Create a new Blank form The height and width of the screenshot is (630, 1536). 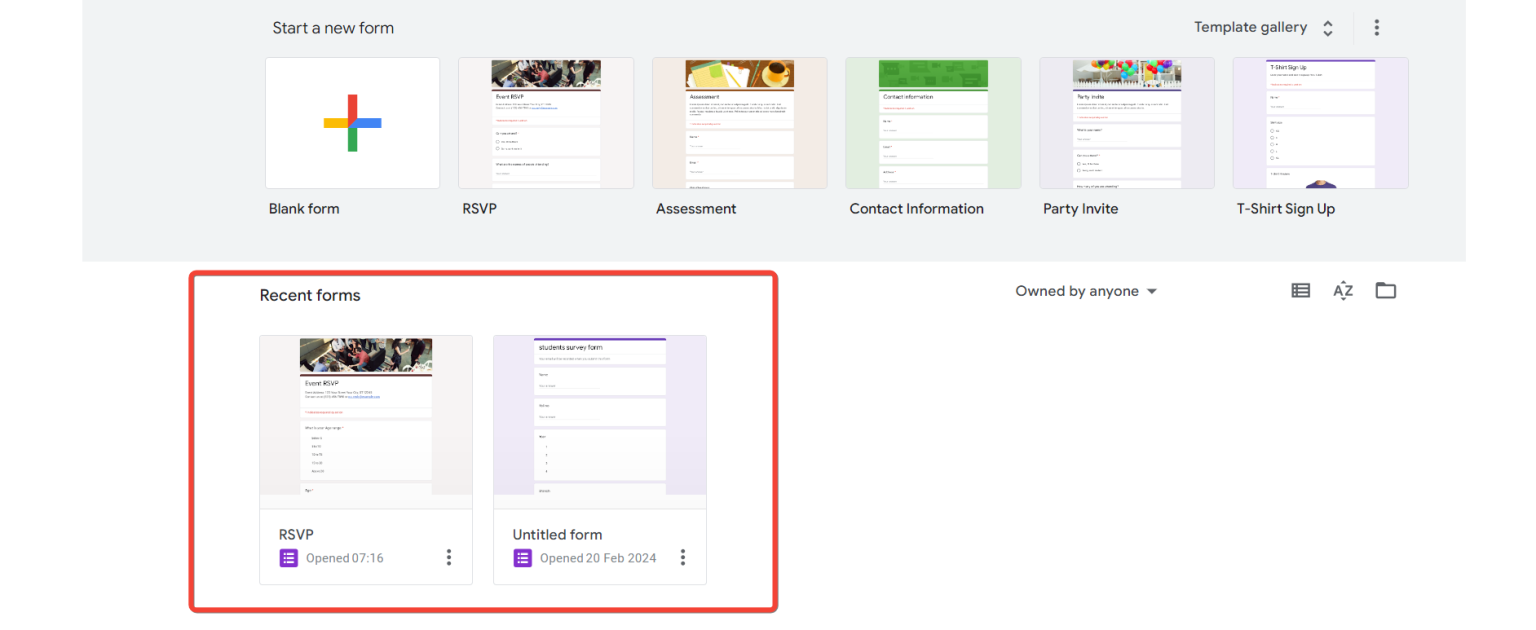point(352,123)
